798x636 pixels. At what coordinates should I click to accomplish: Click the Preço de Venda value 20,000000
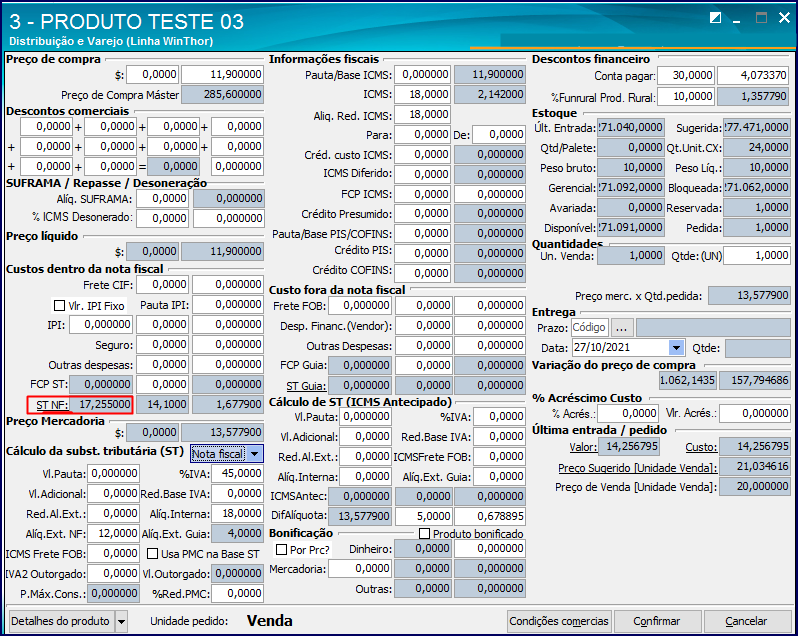point(756,486)
